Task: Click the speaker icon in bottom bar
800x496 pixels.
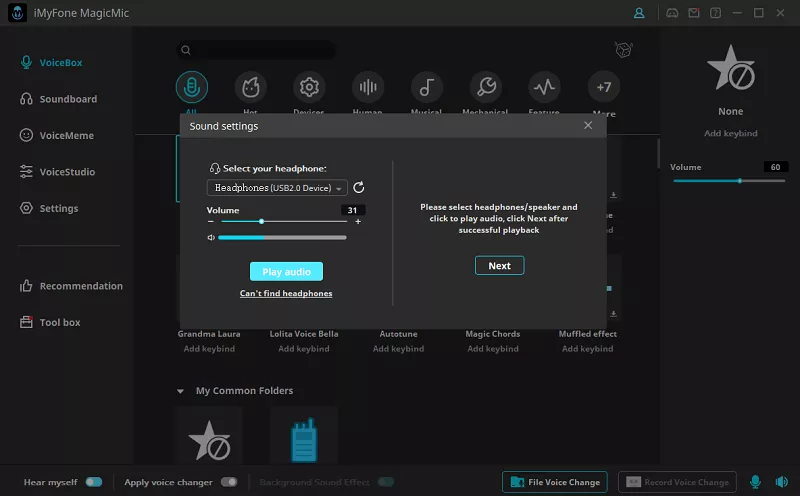Action: [781, 482]
